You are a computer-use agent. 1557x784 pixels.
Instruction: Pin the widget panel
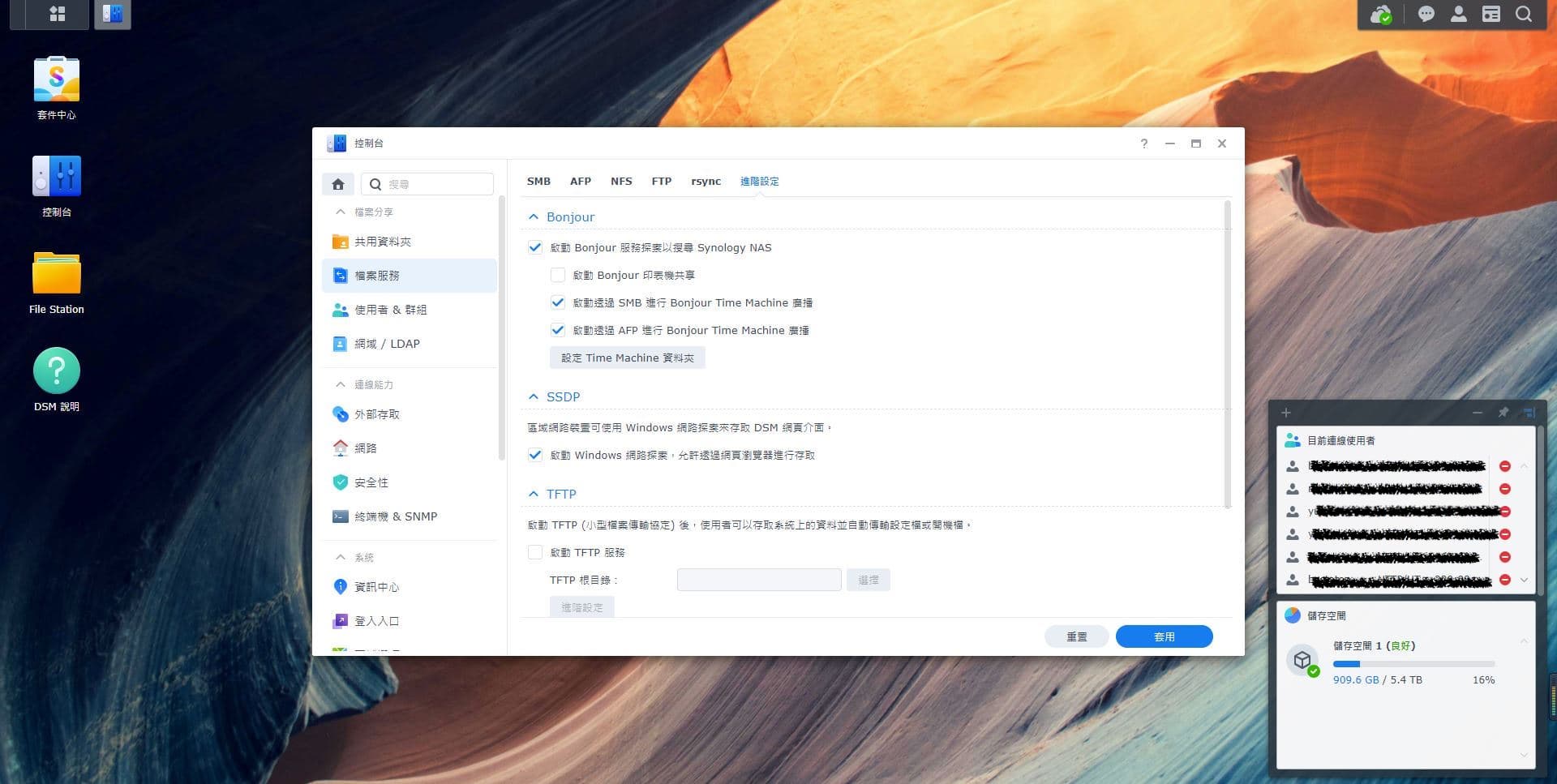tap(1503, 413)
